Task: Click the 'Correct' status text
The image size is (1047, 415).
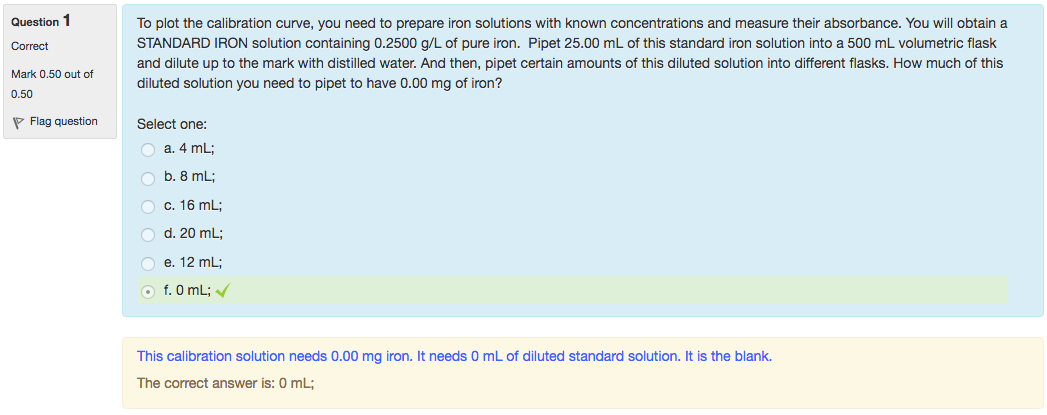Action: pyautogui.click(x=29, y=46)
